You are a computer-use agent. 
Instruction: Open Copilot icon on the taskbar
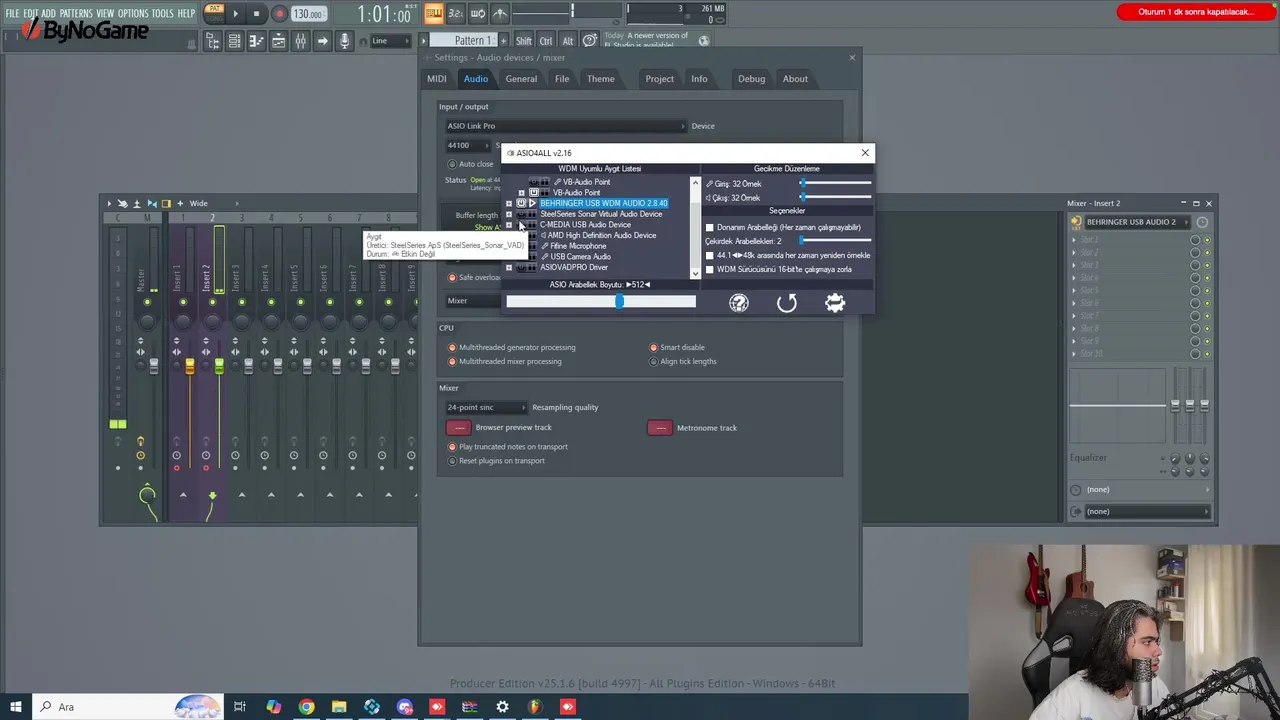(273, 707)
